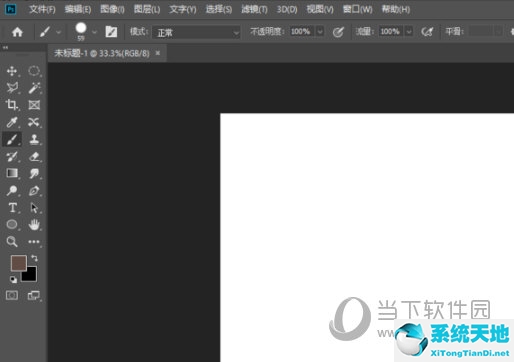
Task: Open the 3D(D) menu
Action: pos(287,9)
